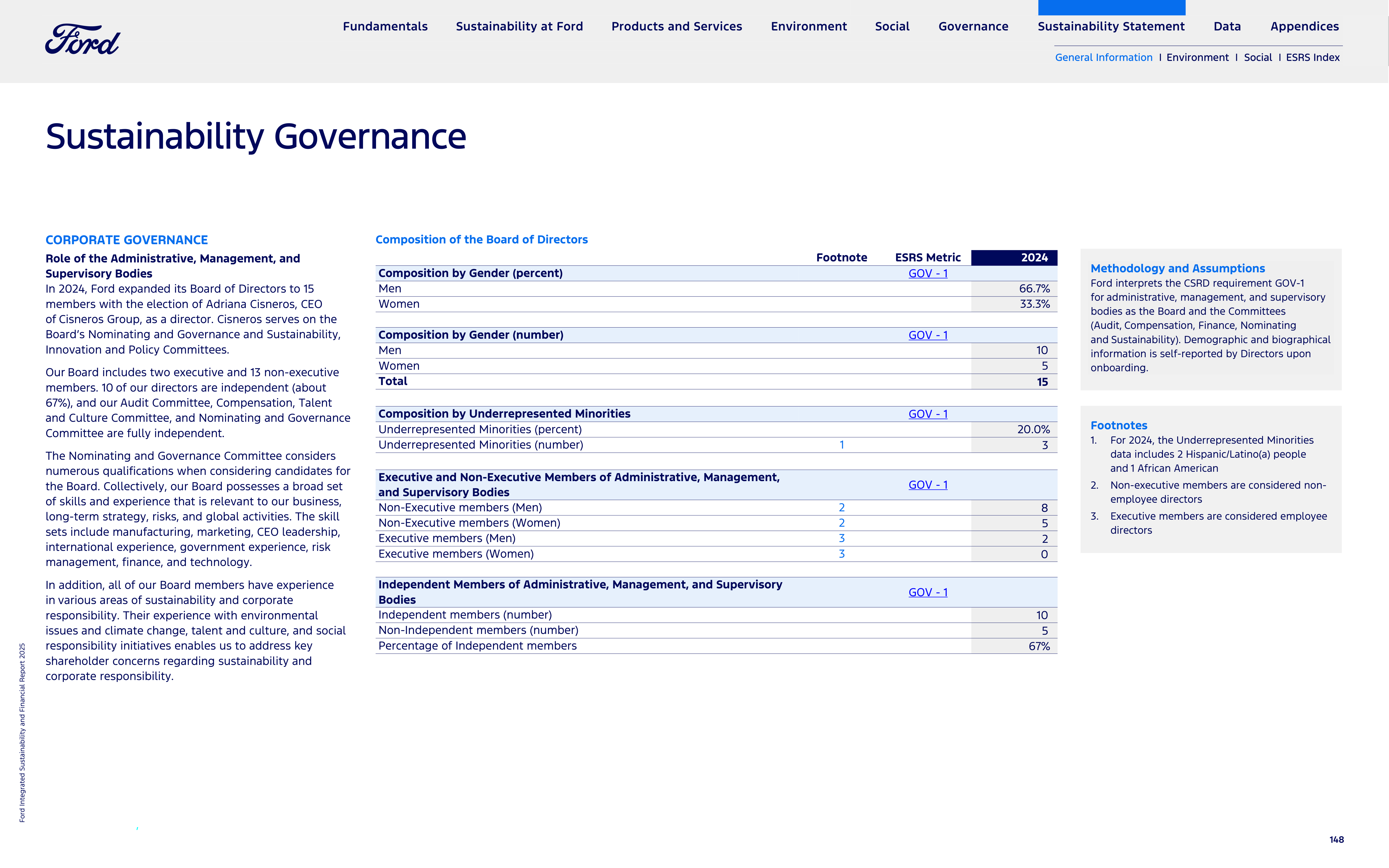Image resolution: width=1389 pixels, height=868 pixels.
Task: Go to Products and Services tab
Action: (x=677, y=26)
